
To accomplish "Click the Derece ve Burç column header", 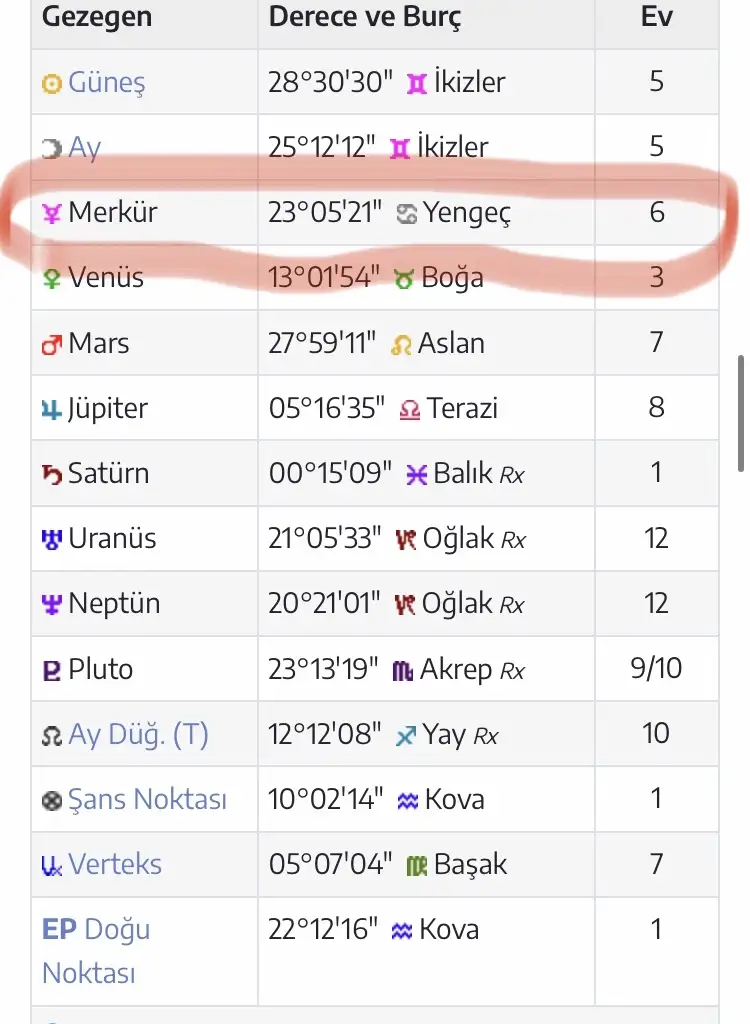I will coord(365,17).
